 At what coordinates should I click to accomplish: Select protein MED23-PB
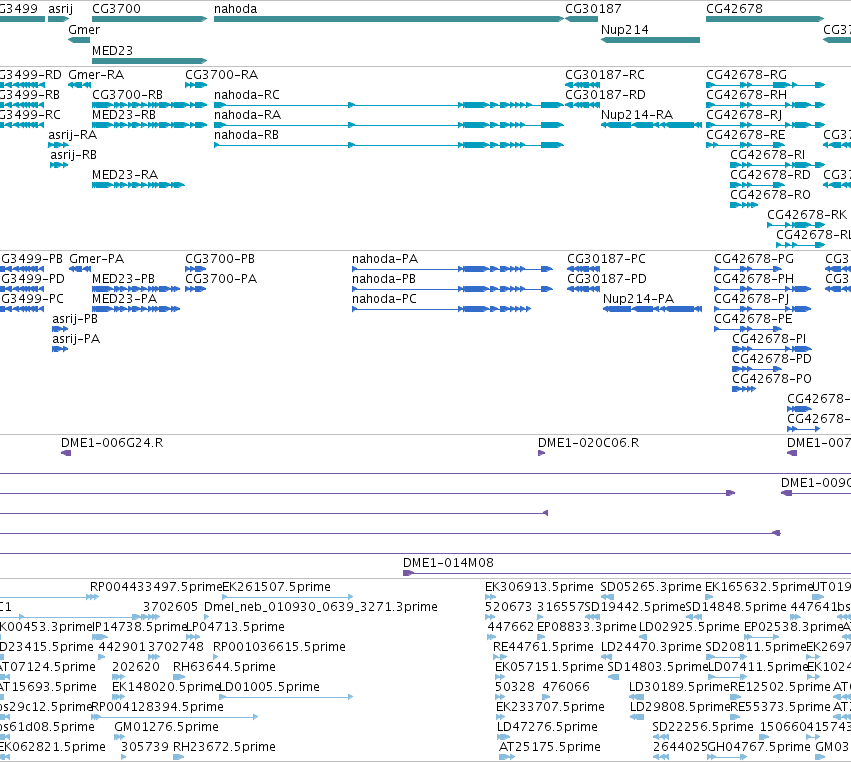coord(136,289)
